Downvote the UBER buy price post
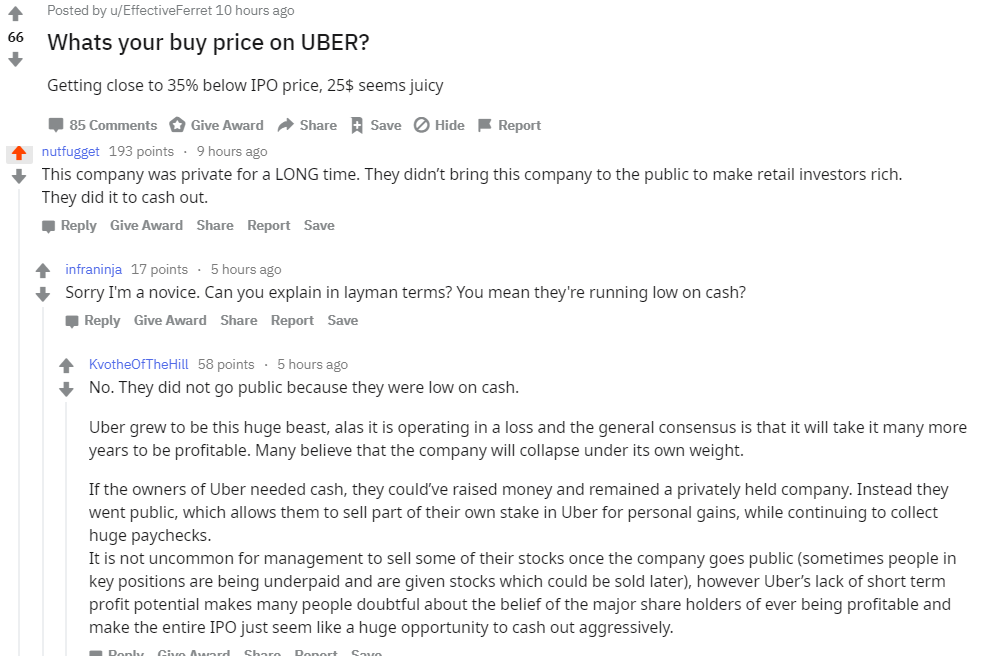This screenshot has height=656, width=989. pyautogui.click(x=15, y=59)
